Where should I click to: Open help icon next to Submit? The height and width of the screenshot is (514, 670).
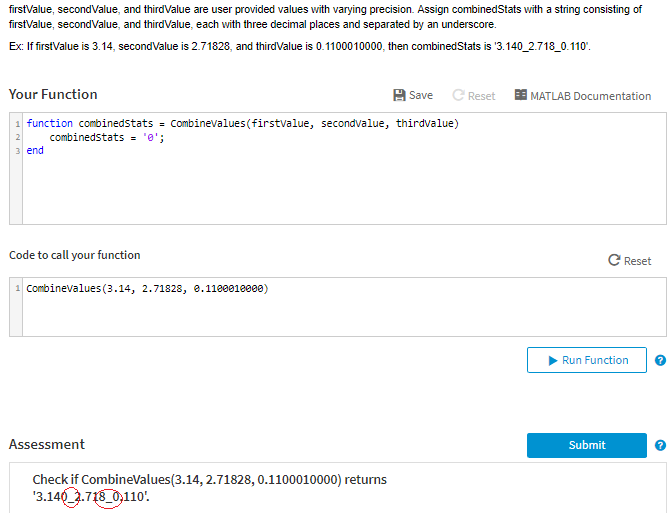point(660,446)
